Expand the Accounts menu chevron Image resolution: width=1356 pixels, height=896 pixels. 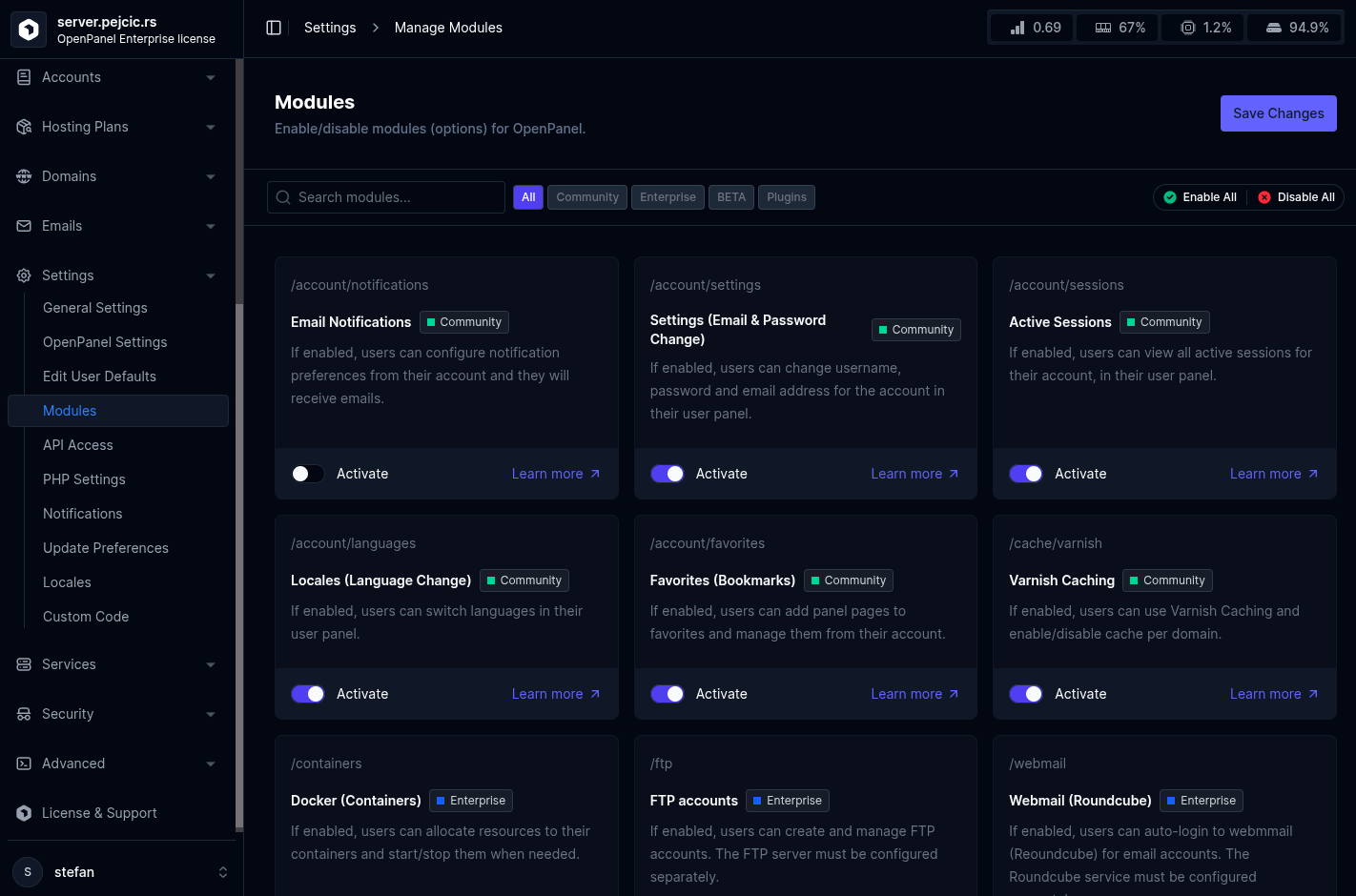point(211,77)
